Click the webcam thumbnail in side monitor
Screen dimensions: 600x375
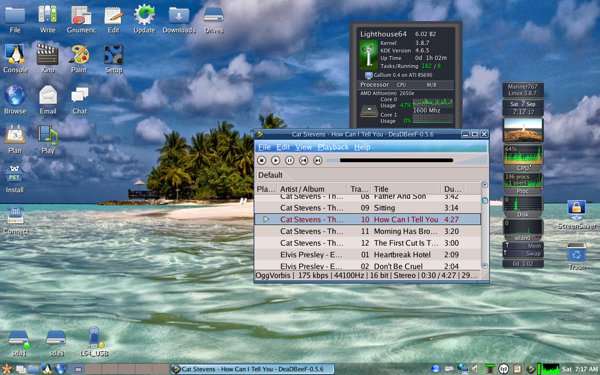point(523,130)
